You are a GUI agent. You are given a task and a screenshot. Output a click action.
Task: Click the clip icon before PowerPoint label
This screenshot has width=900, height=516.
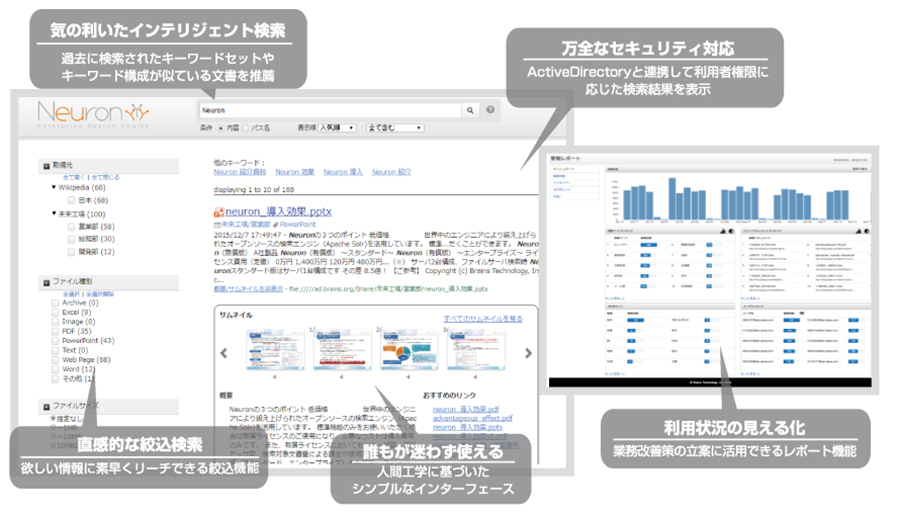click(x=276, y=224)
